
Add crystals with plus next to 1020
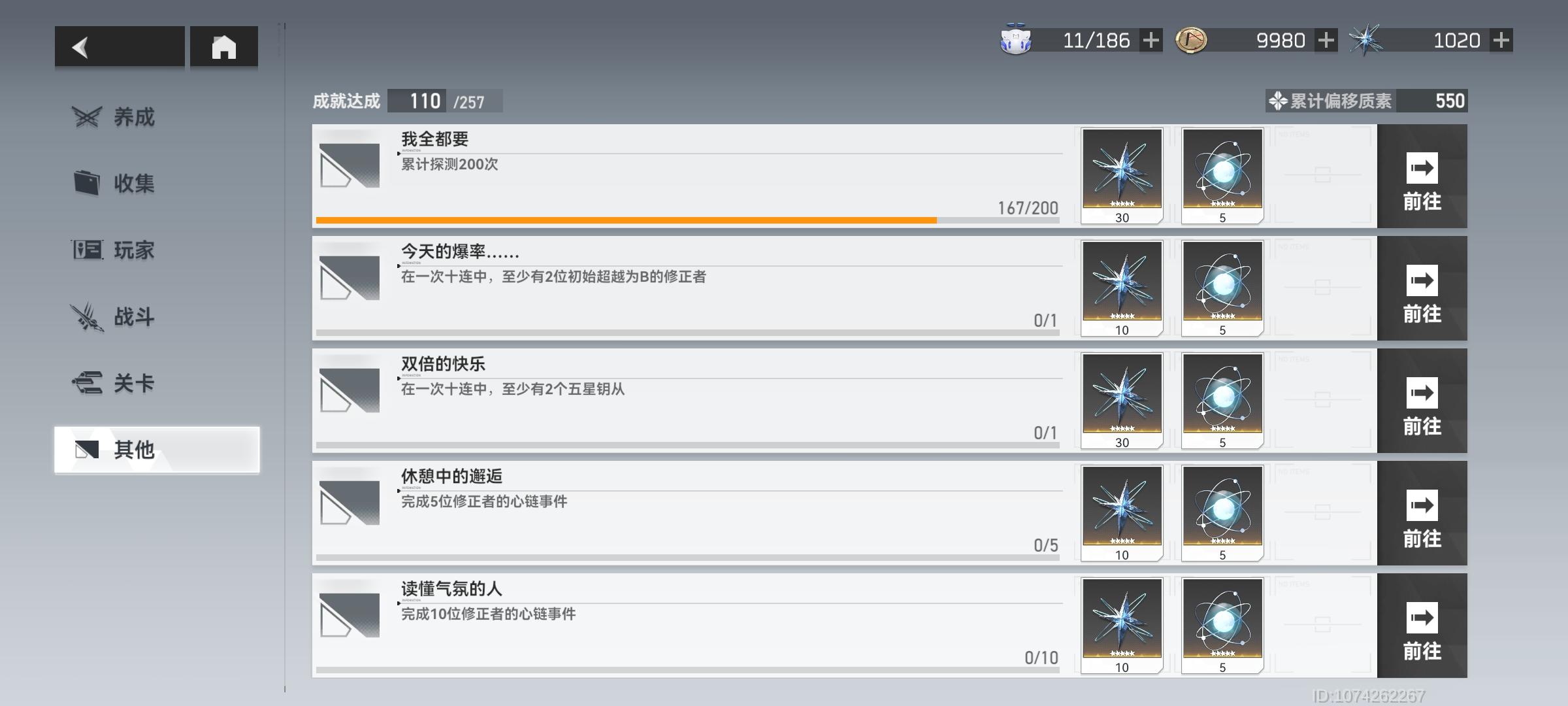click(x=1501, y=41)
